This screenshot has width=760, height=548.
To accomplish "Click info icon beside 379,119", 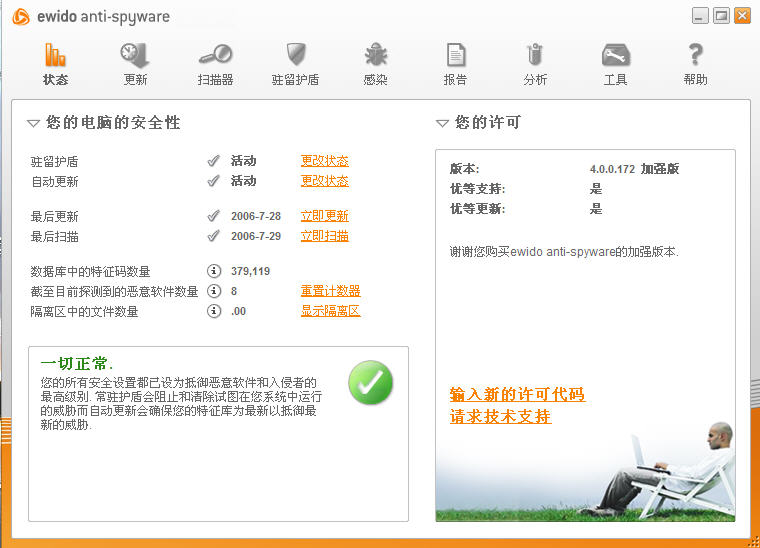I will coord(214,271).
